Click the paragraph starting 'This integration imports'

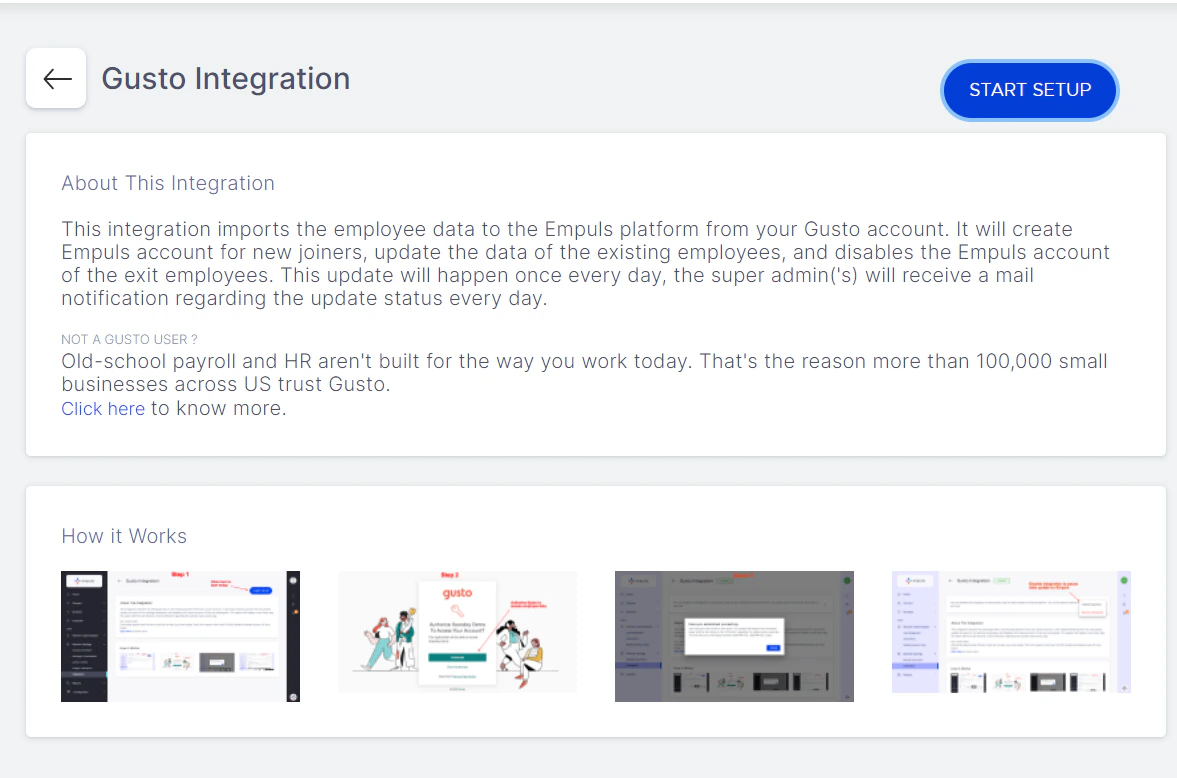(x=585, y=264)
